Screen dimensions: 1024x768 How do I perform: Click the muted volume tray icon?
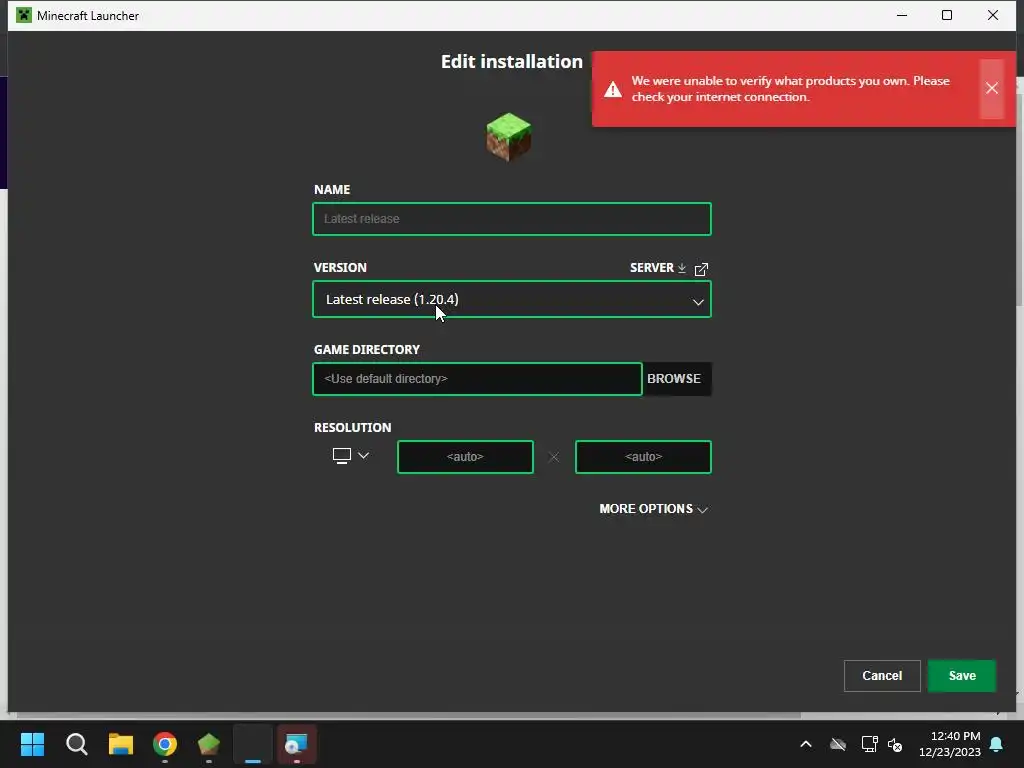click(895, 744)
